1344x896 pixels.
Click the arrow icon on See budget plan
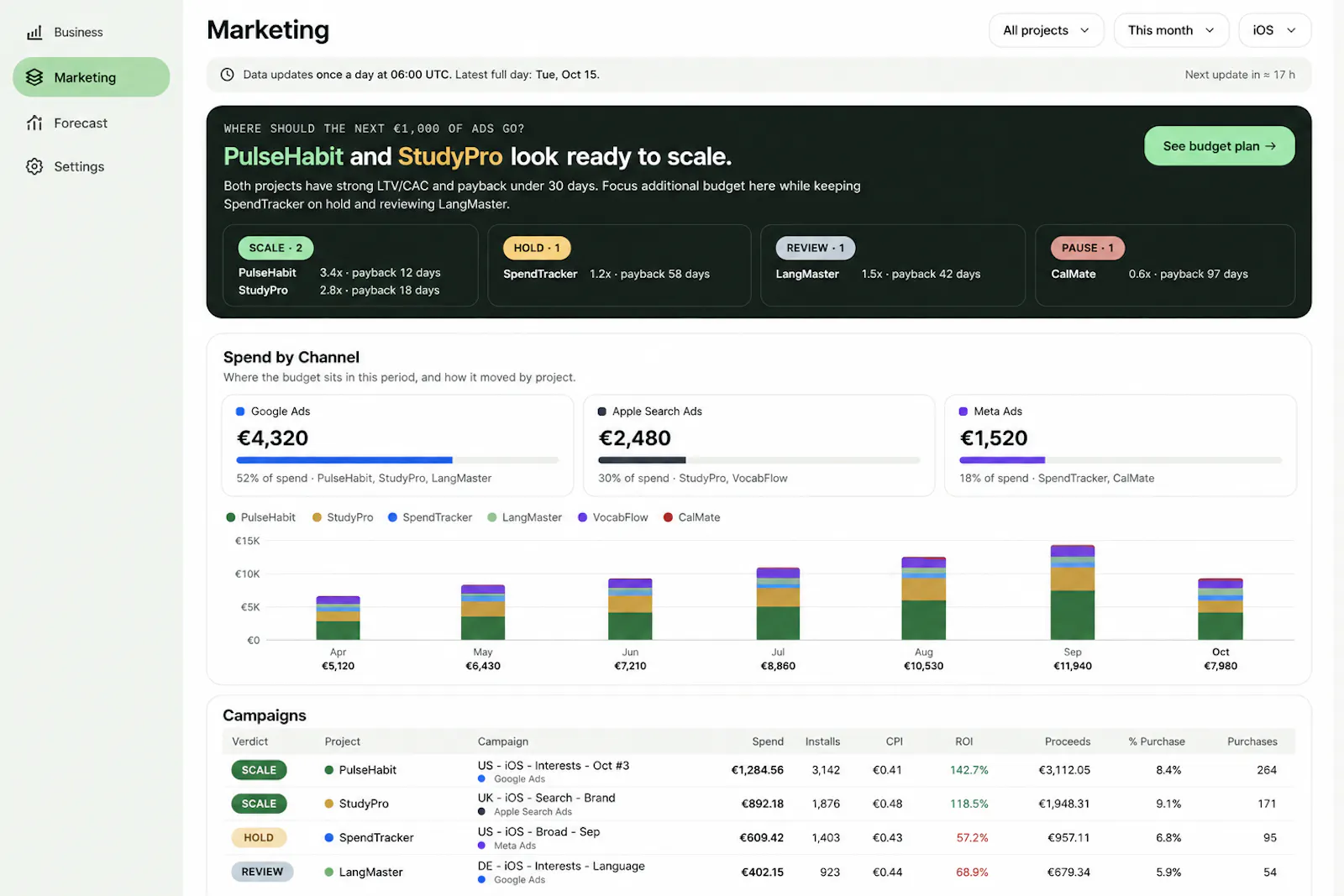1271,146
